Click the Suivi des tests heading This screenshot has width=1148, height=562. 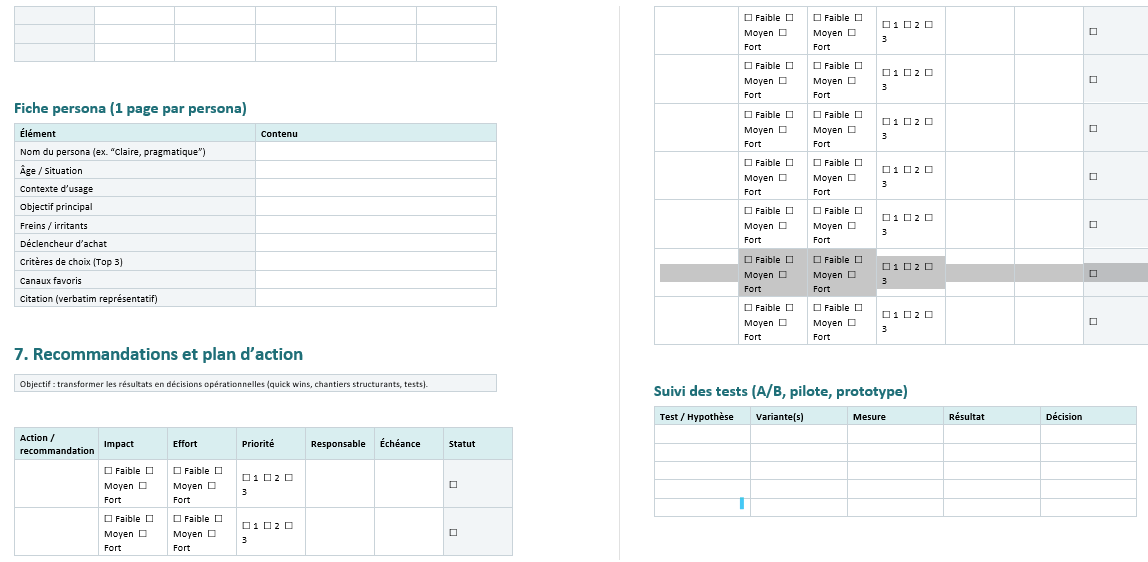pos(780,391)
